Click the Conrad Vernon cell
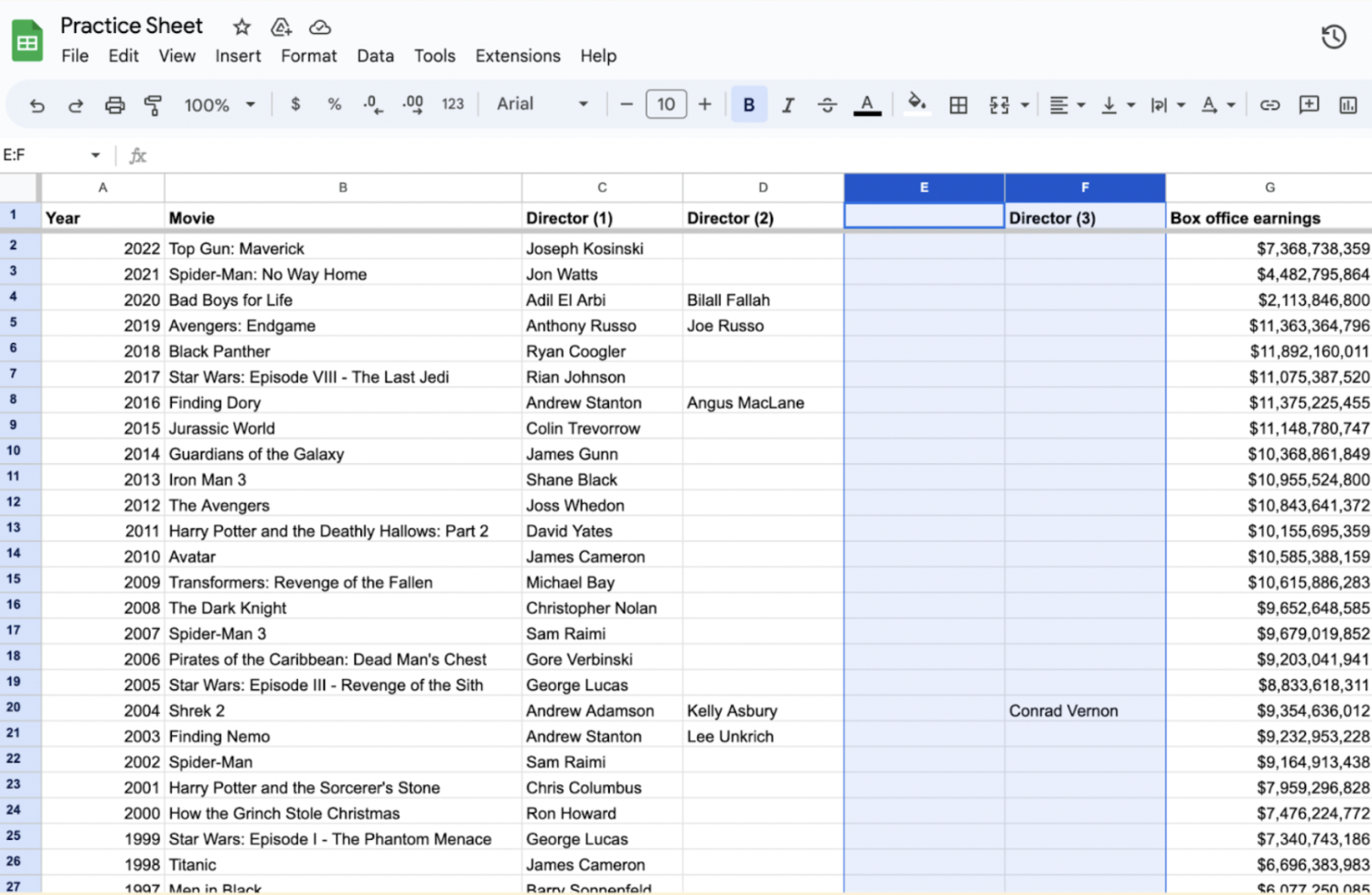Screen dimensions: 1372x895 coord(1085,711)
